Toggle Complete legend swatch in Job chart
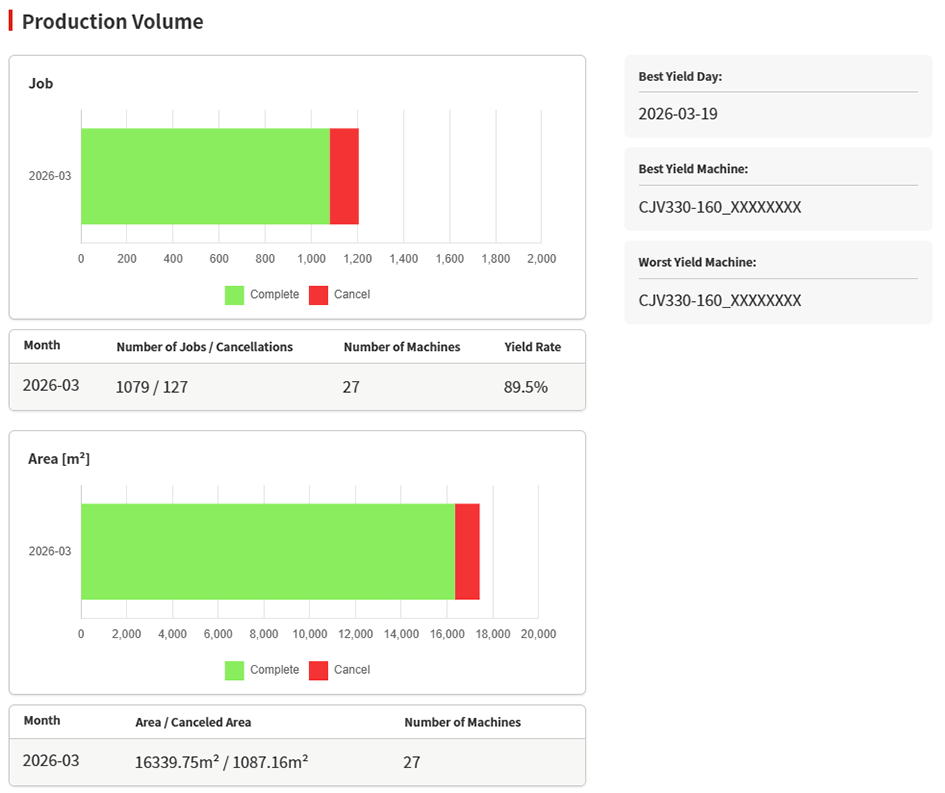Image resolution: width=945 pixels, height=793 pixels. [x=234, y=295]
